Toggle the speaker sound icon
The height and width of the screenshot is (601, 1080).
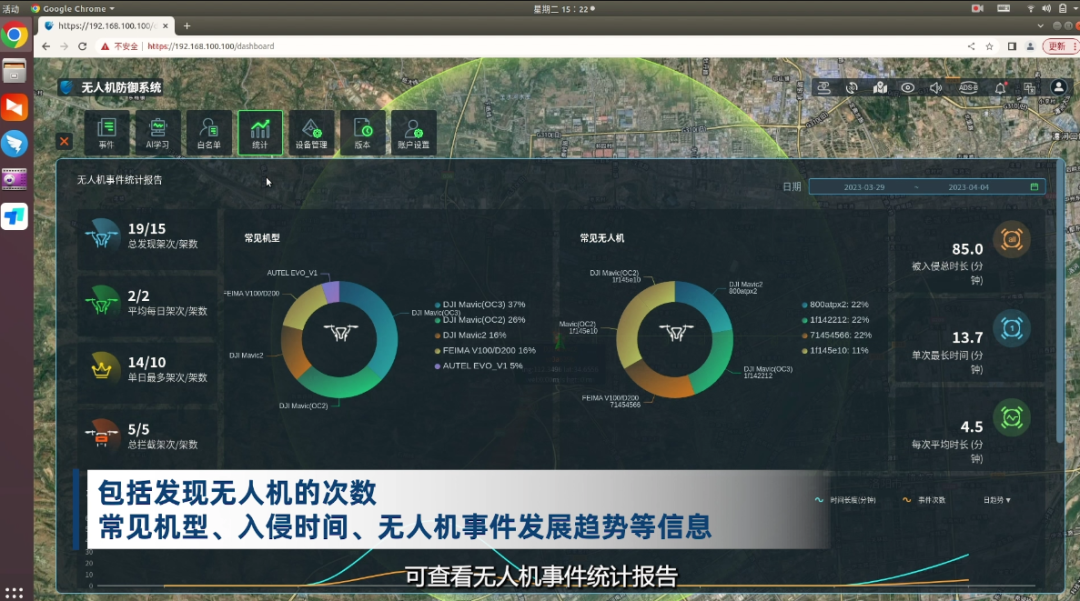(x=935, y=88)
